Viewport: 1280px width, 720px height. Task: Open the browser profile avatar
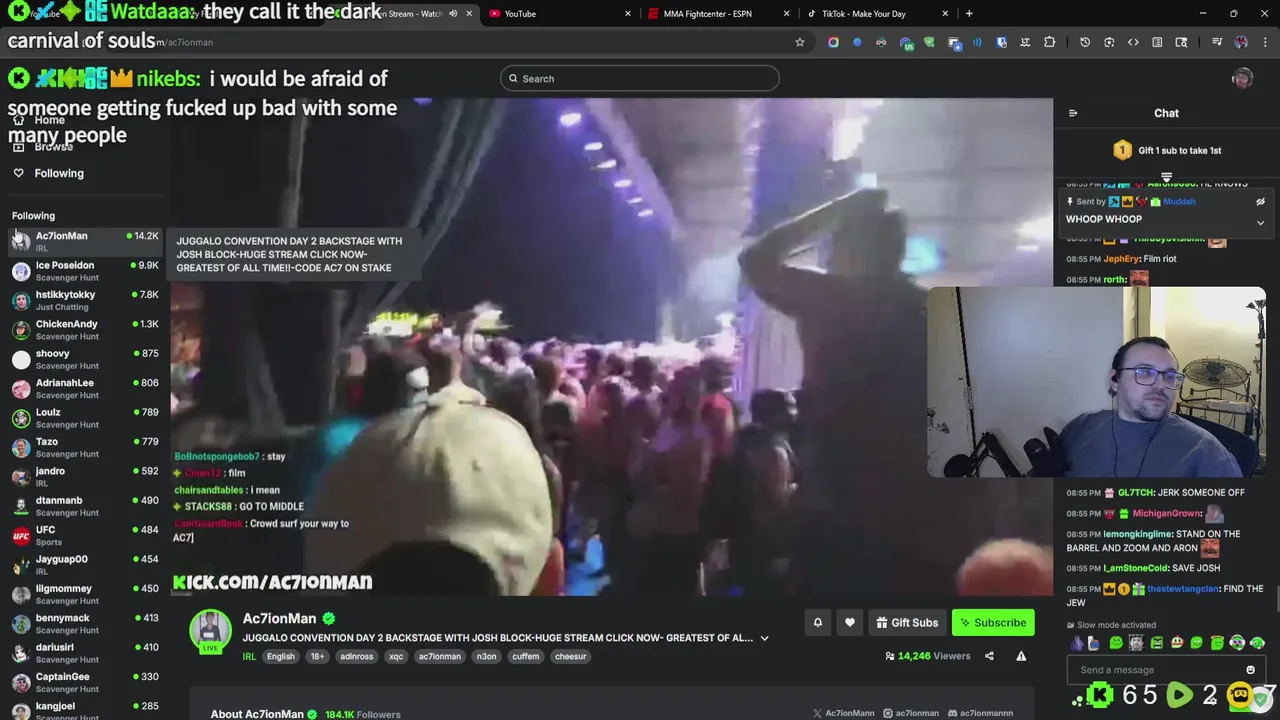pyautogui.click(x=1241, y=42)
